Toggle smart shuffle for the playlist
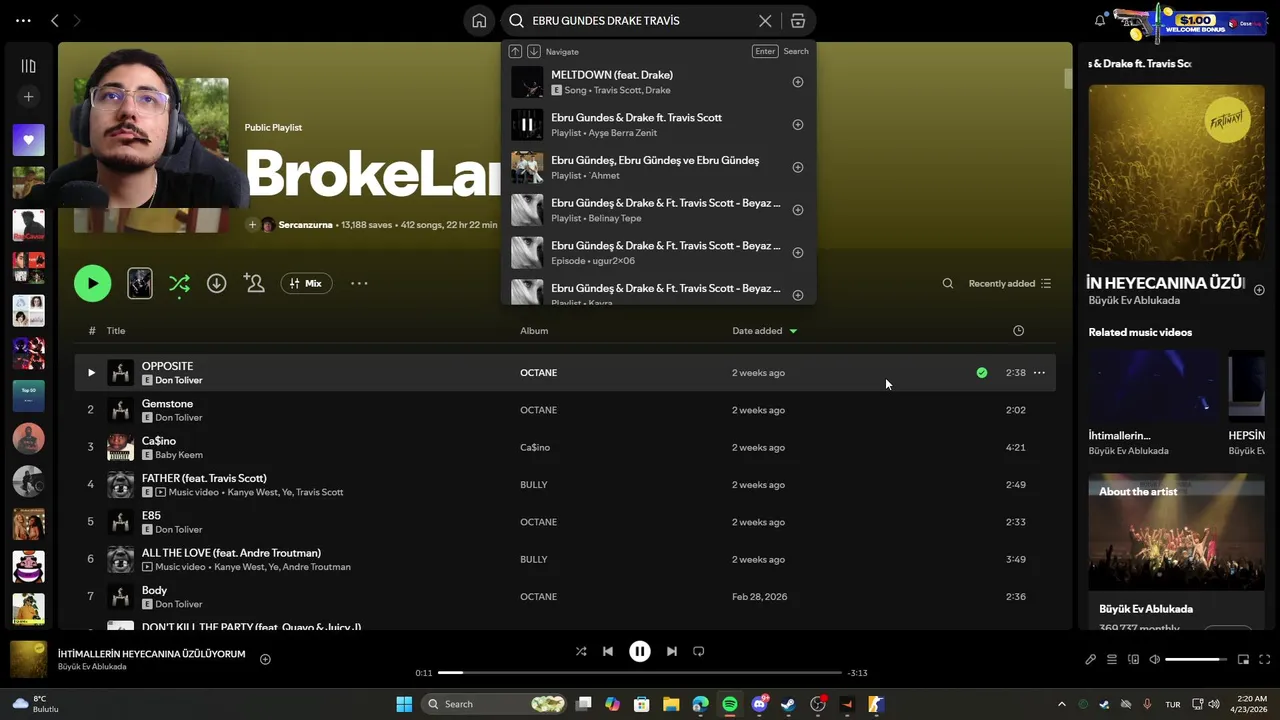Viewport: 1280px width, 720px height. [x=179, y=284]
